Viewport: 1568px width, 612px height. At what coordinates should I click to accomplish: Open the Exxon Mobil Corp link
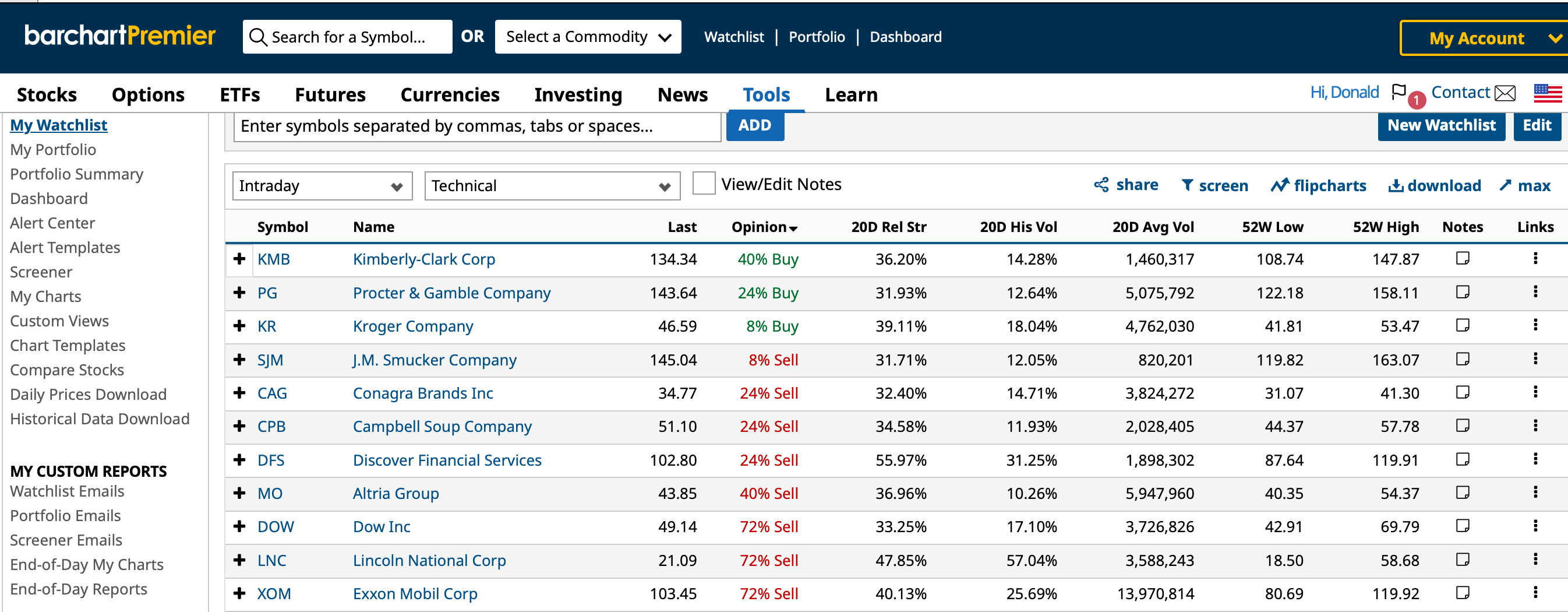(x=415, y=593)
